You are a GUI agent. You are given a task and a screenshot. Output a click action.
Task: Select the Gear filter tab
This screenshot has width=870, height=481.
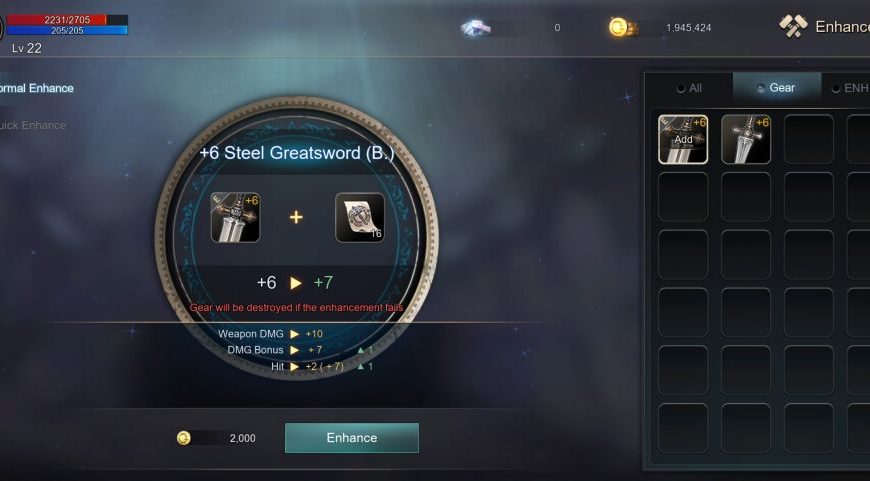(777, 88)
